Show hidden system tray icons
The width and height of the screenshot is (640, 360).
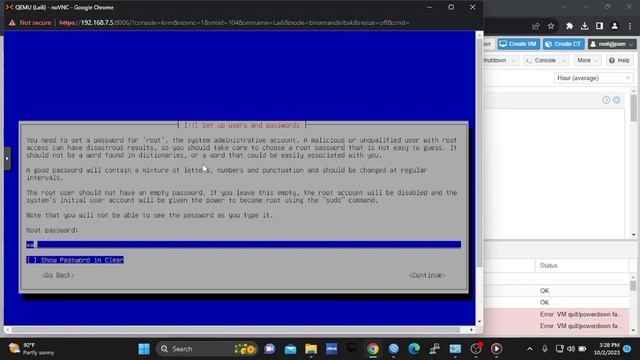(529, 349)
